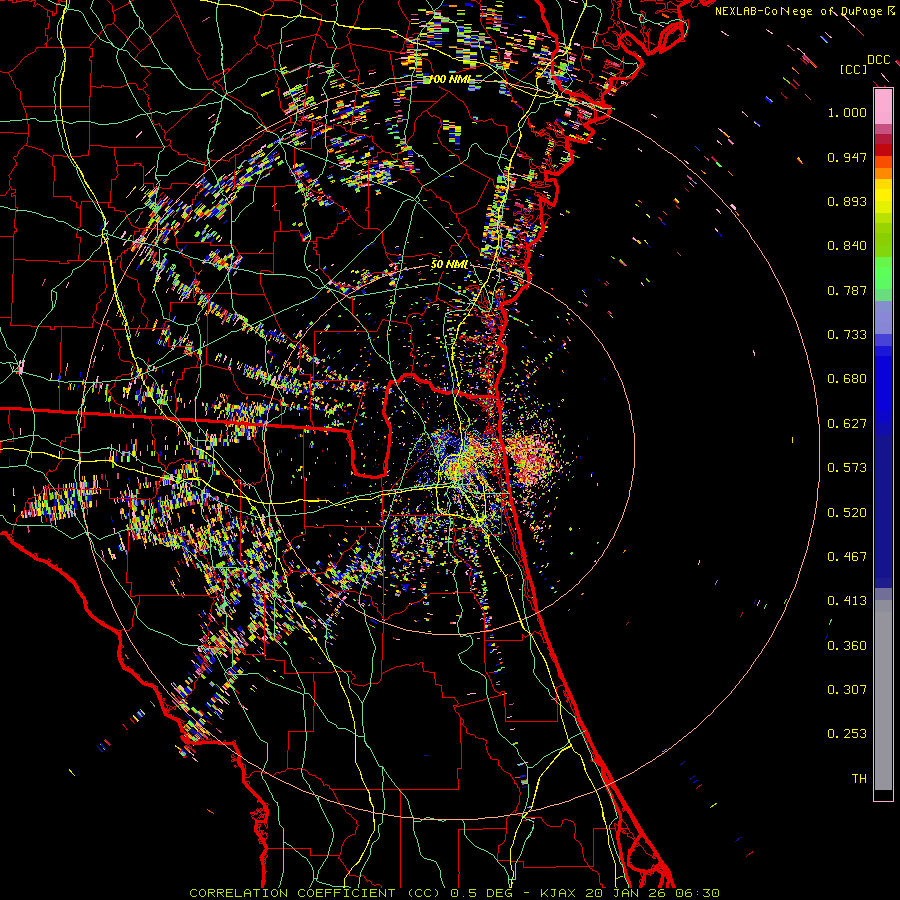The image size is (900, 900).
Task: Select the 0.253 legend value
Action: click(847, 734)
